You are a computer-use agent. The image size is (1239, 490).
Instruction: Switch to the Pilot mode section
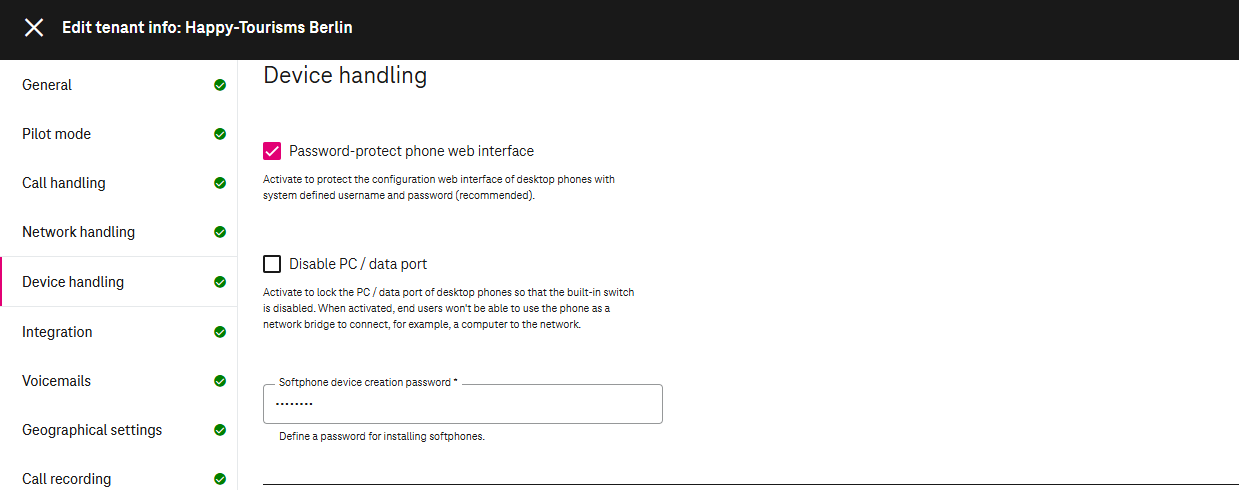point(56,134)
